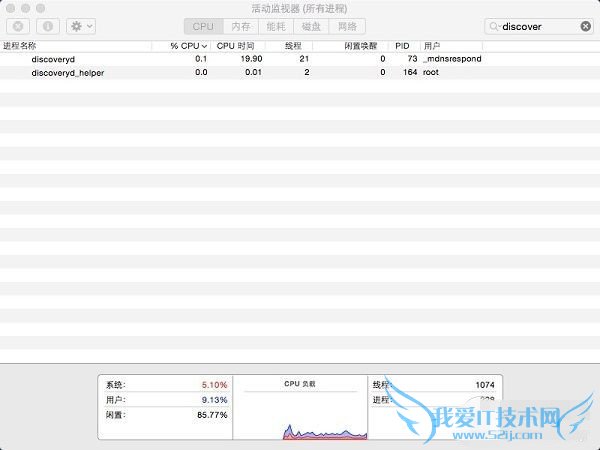Click PID value 164

(410, 72)
